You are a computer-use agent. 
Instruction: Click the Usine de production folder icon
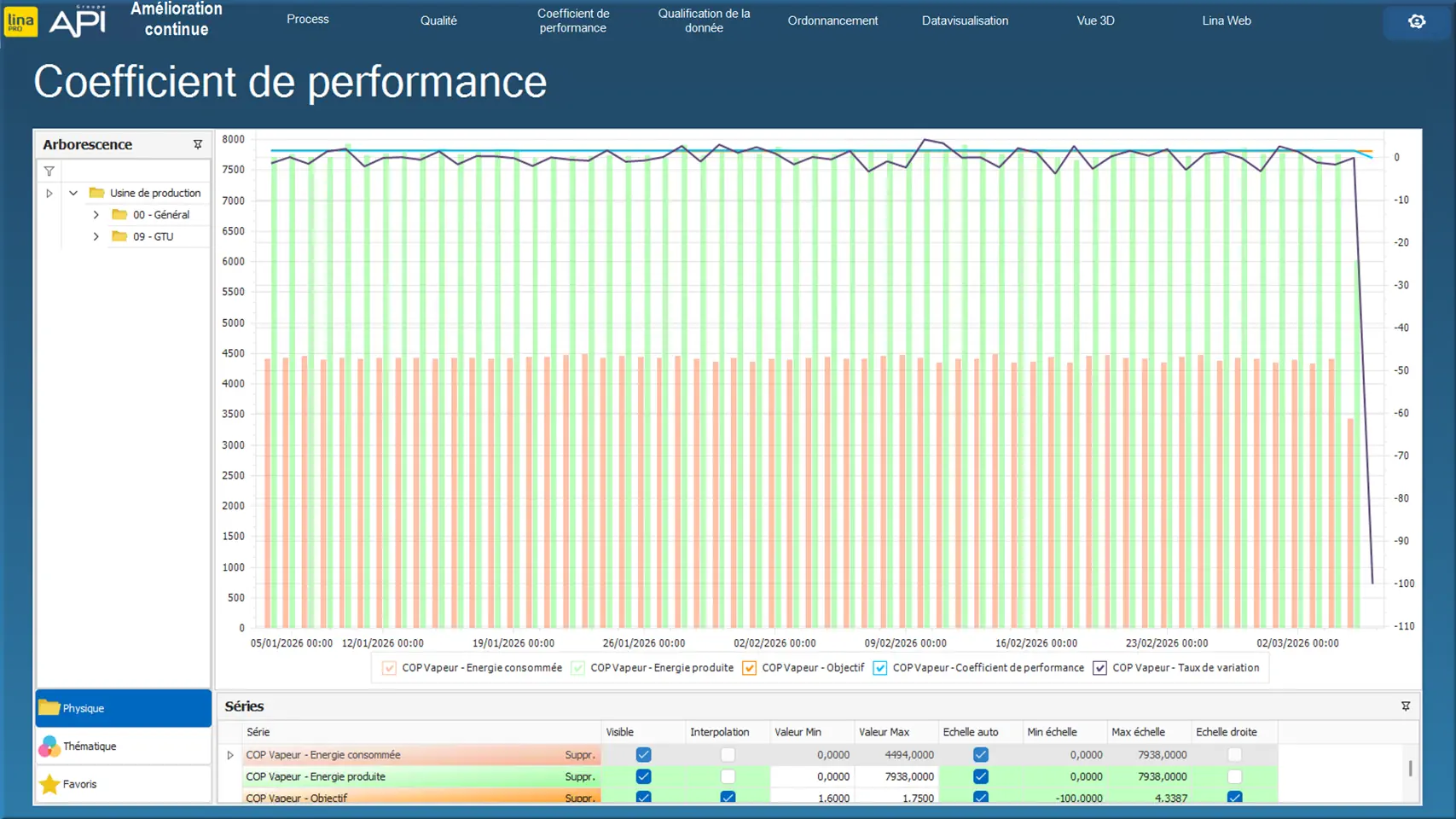click(x=97, y=194)
